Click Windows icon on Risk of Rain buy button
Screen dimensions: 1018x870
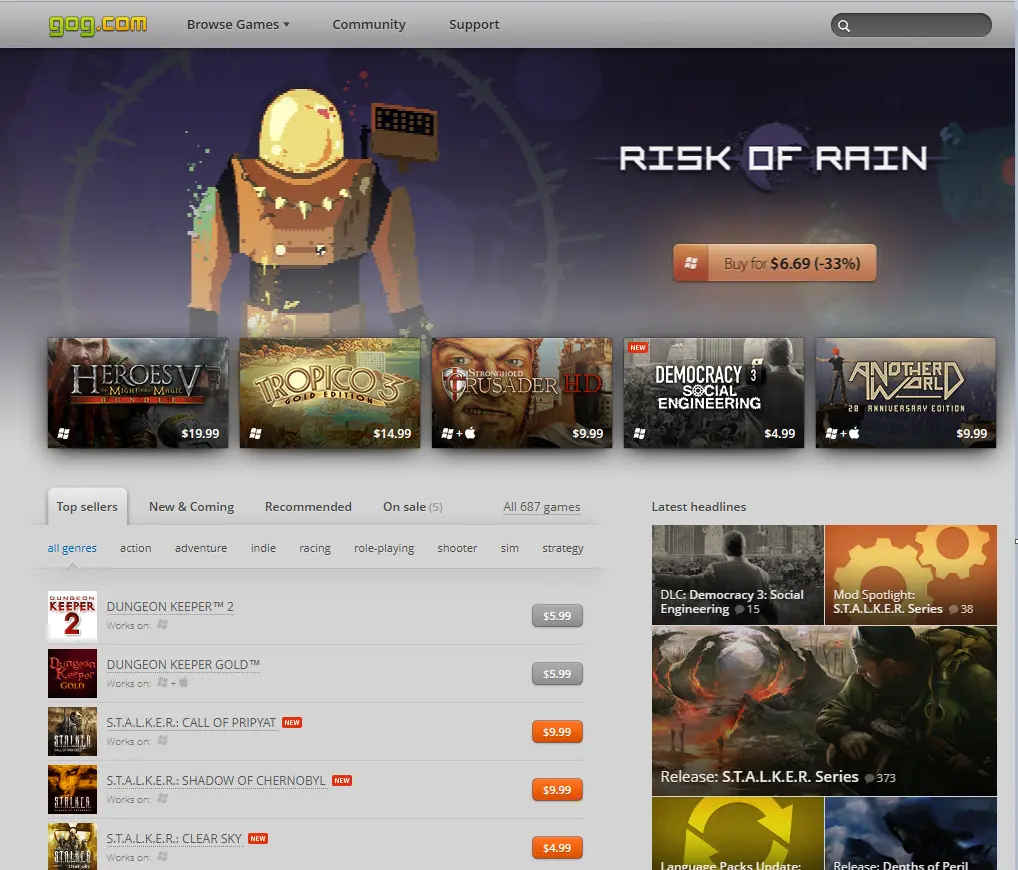pyautogui.click(x=690, y=264)
